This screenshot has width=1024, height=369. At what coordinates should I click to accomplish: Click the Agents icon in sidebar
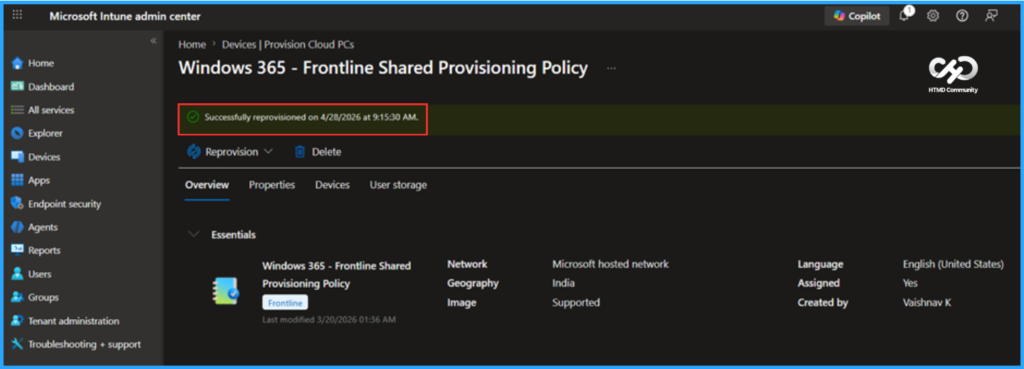18,227
